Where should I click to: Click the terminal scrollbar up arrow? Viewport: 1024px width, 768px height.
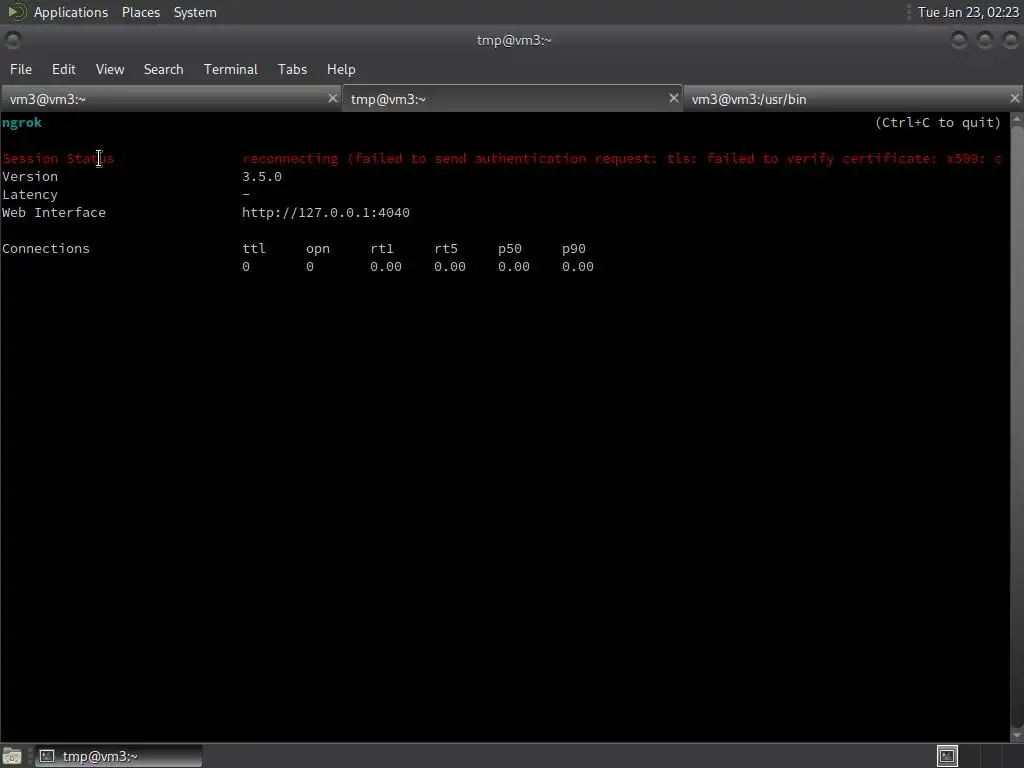coord(1017,120)
